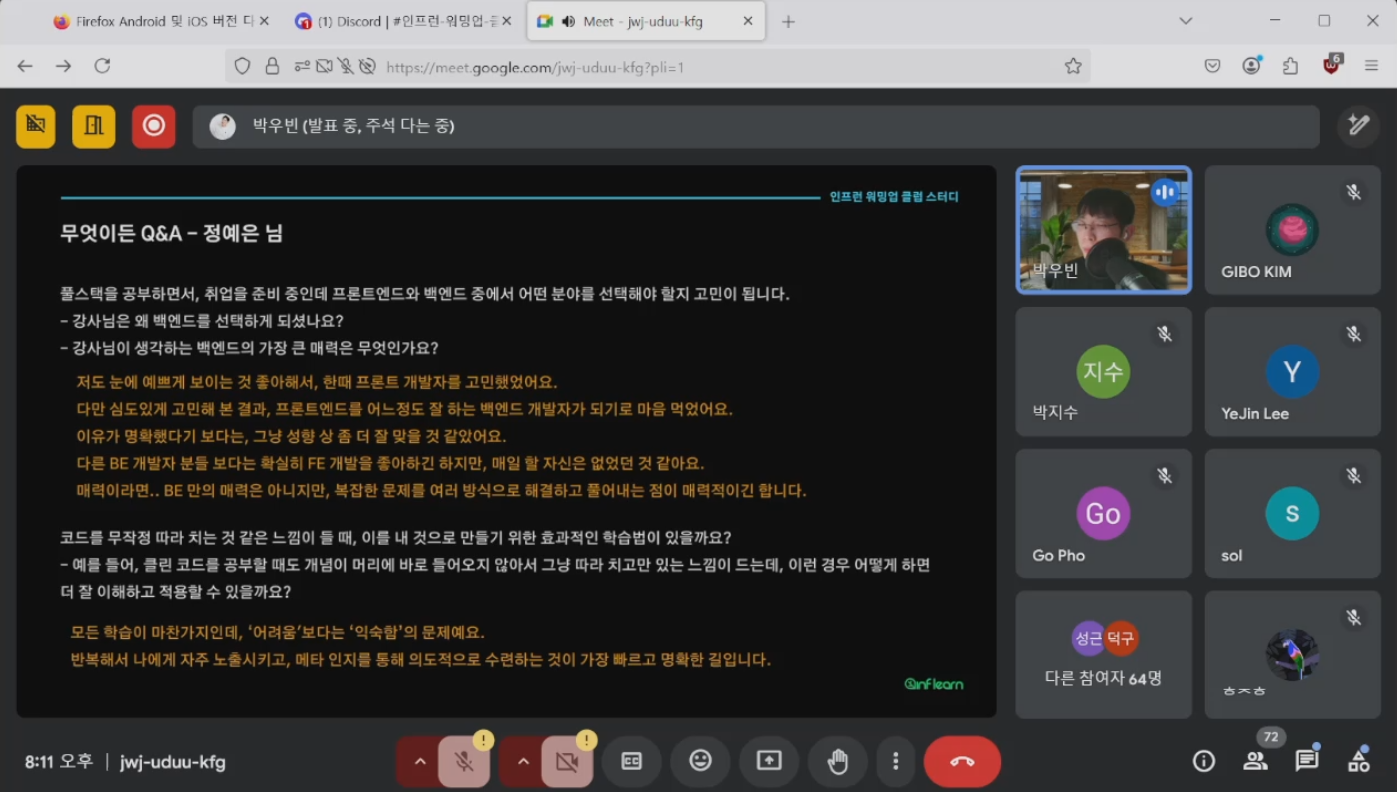Viewport: 1397px width, 792px height.
Task: Open annotation tools with the magic pen icon
Action: [1358, 126]
